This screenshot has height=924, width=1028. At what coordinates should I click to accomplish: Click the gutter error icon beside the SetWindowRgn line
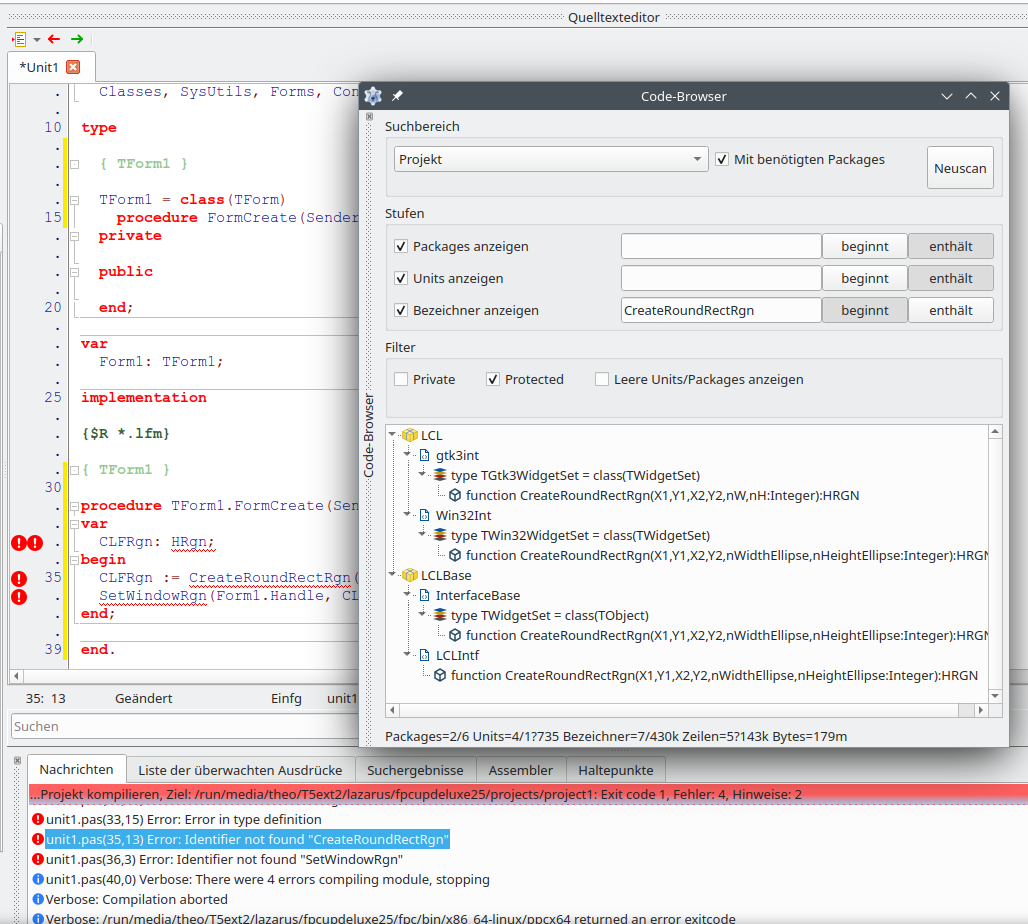tap(19, 597)
